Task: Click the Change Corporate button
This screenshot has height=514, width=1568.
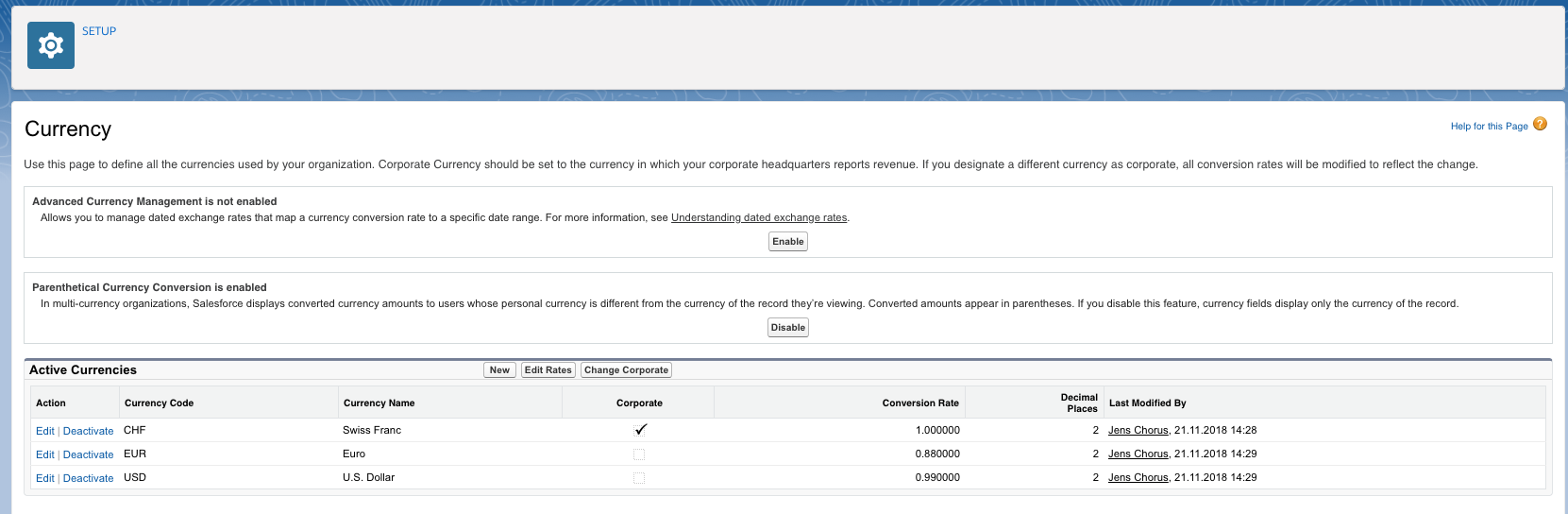Action: 626,369
